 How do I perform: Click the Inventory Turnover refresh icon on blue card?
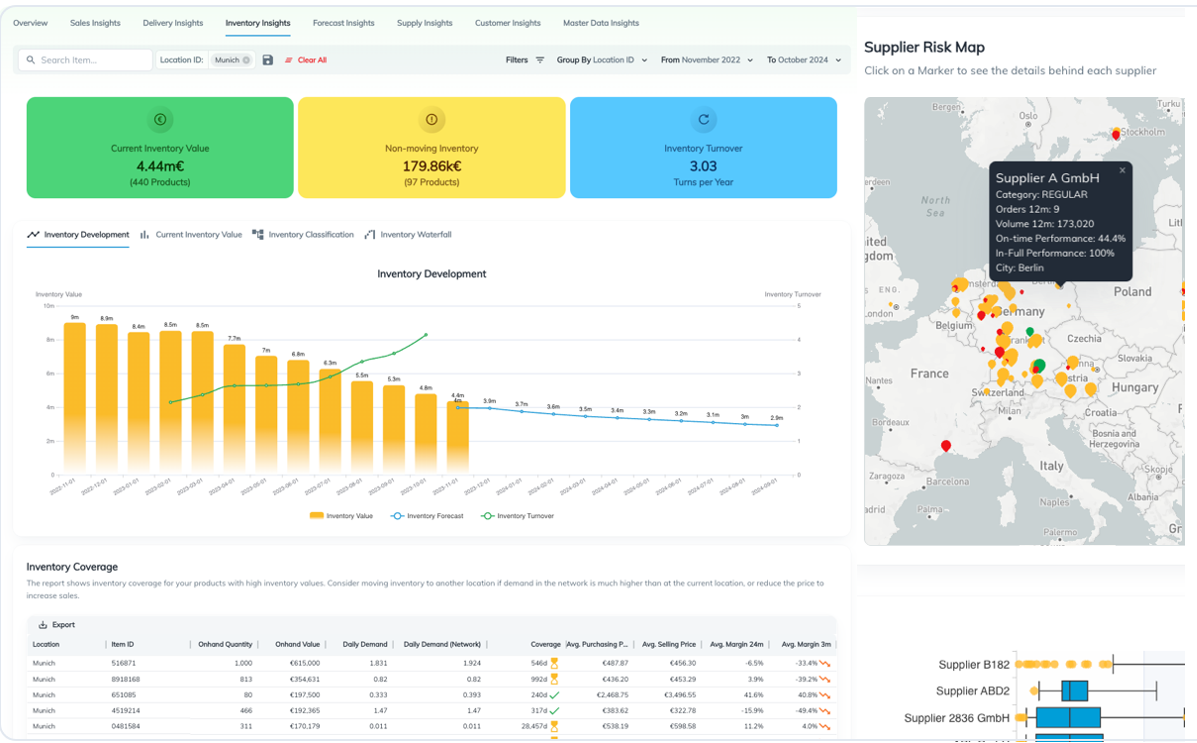[x=704, y=120]
